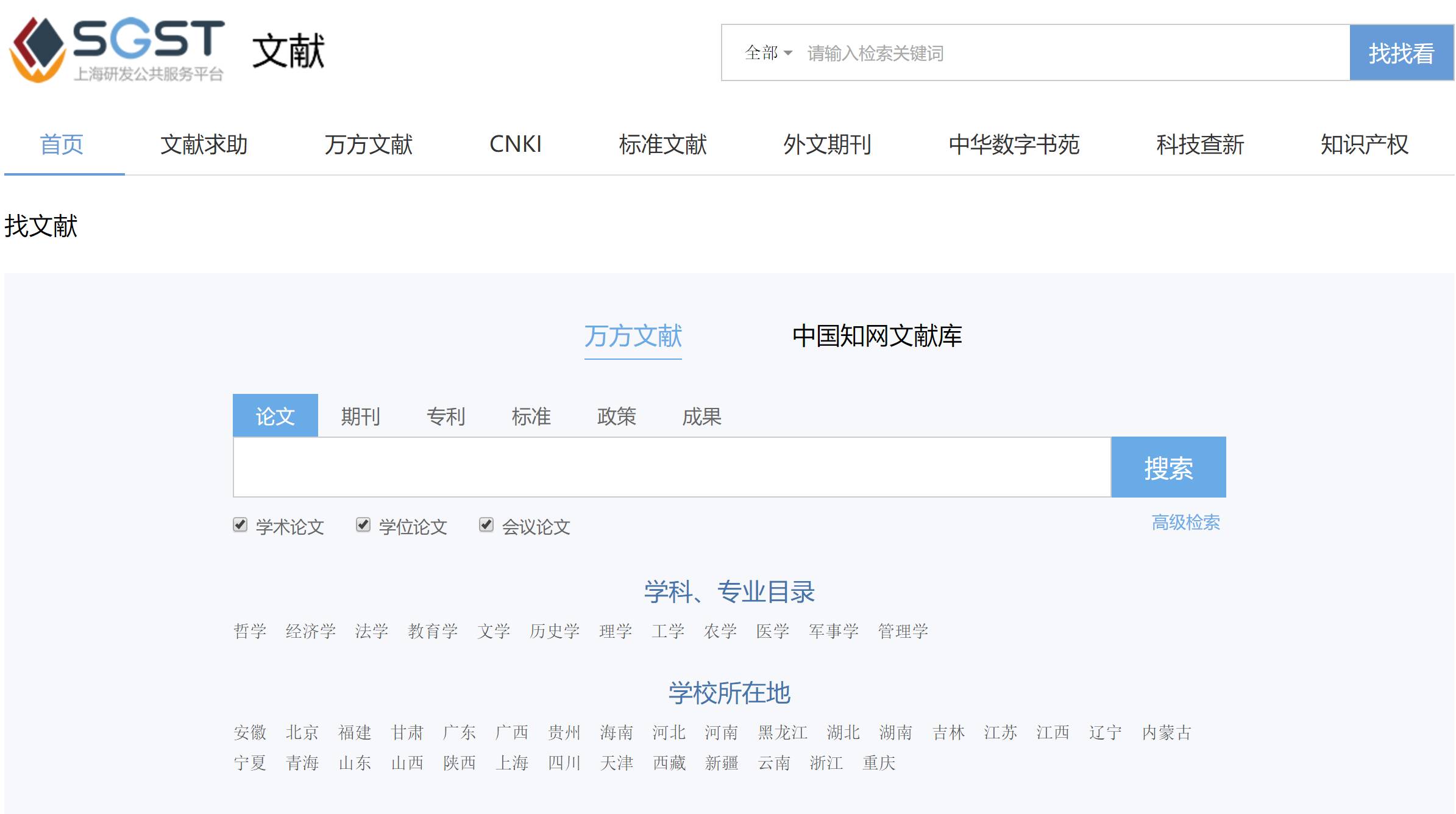Select the 成果 search type tab
This screenshot has width=1456, height=814.
click(x=702, y=416)
